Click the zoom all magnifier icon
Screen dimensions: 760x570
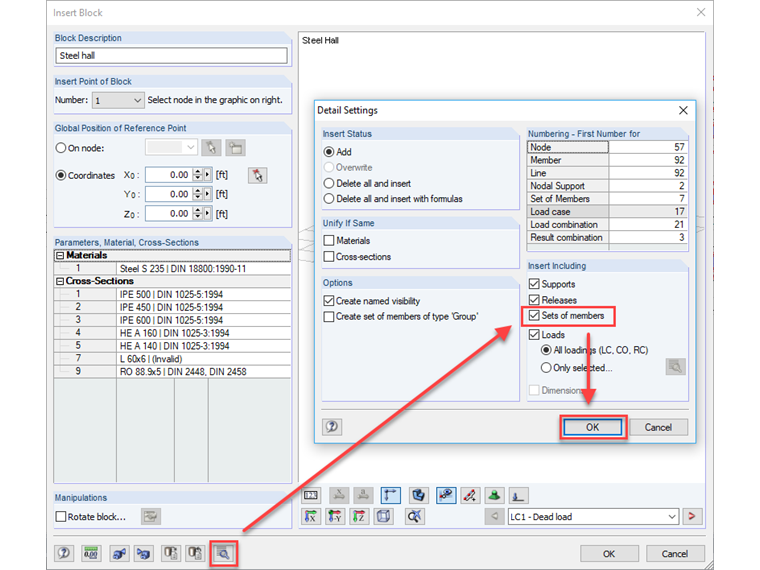click(x=414, y=517)
